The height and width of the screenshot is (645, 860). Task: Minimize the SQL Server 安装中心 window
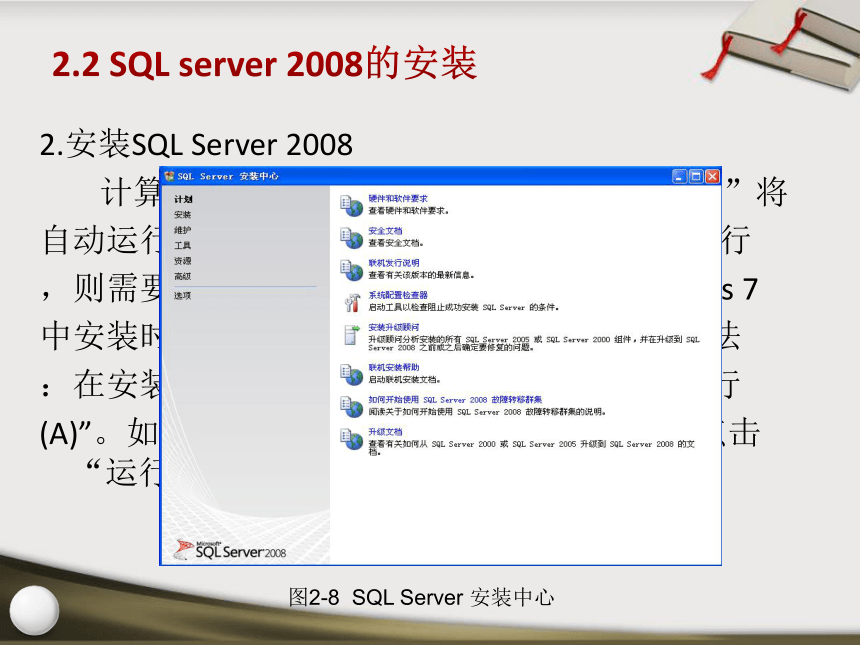(680, 176)
